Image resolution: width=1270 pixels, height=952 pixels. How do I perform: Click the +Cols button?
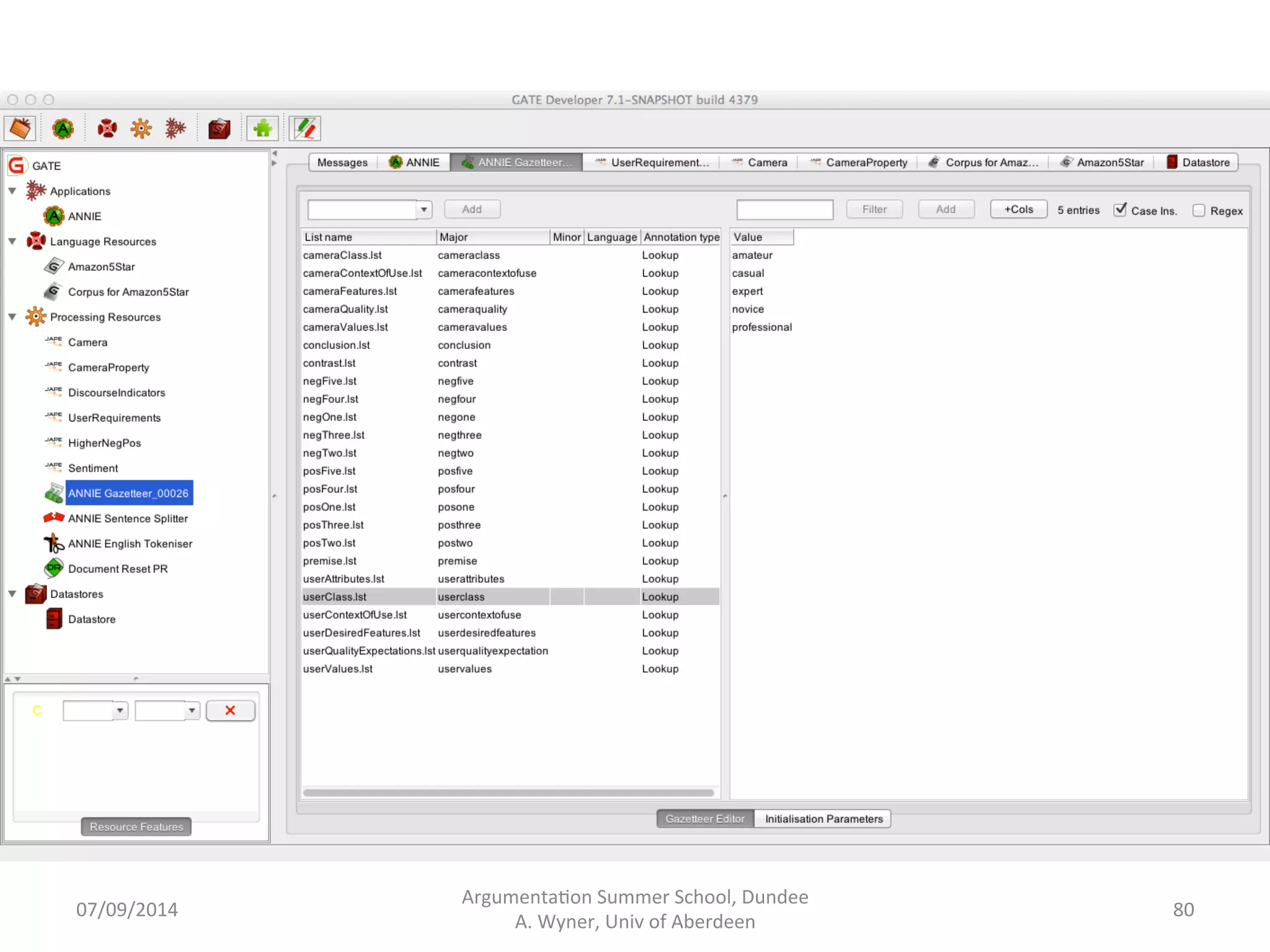point(1018,209)
